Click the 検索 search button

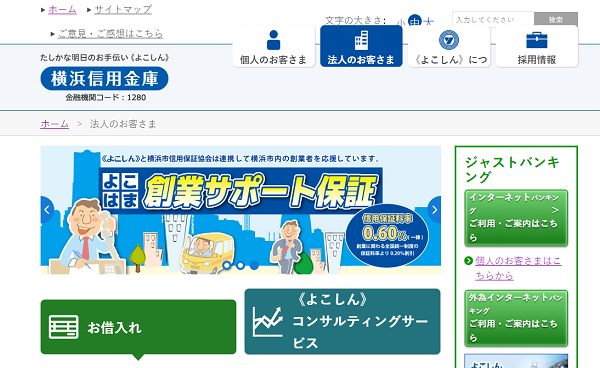(x=556, y=20)
